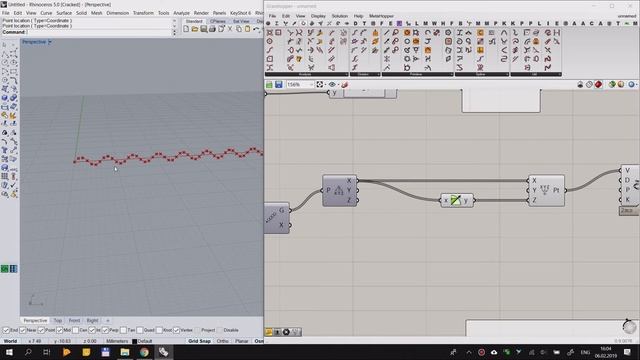Switch to the Top viewport tab

(x=58, y=321)
